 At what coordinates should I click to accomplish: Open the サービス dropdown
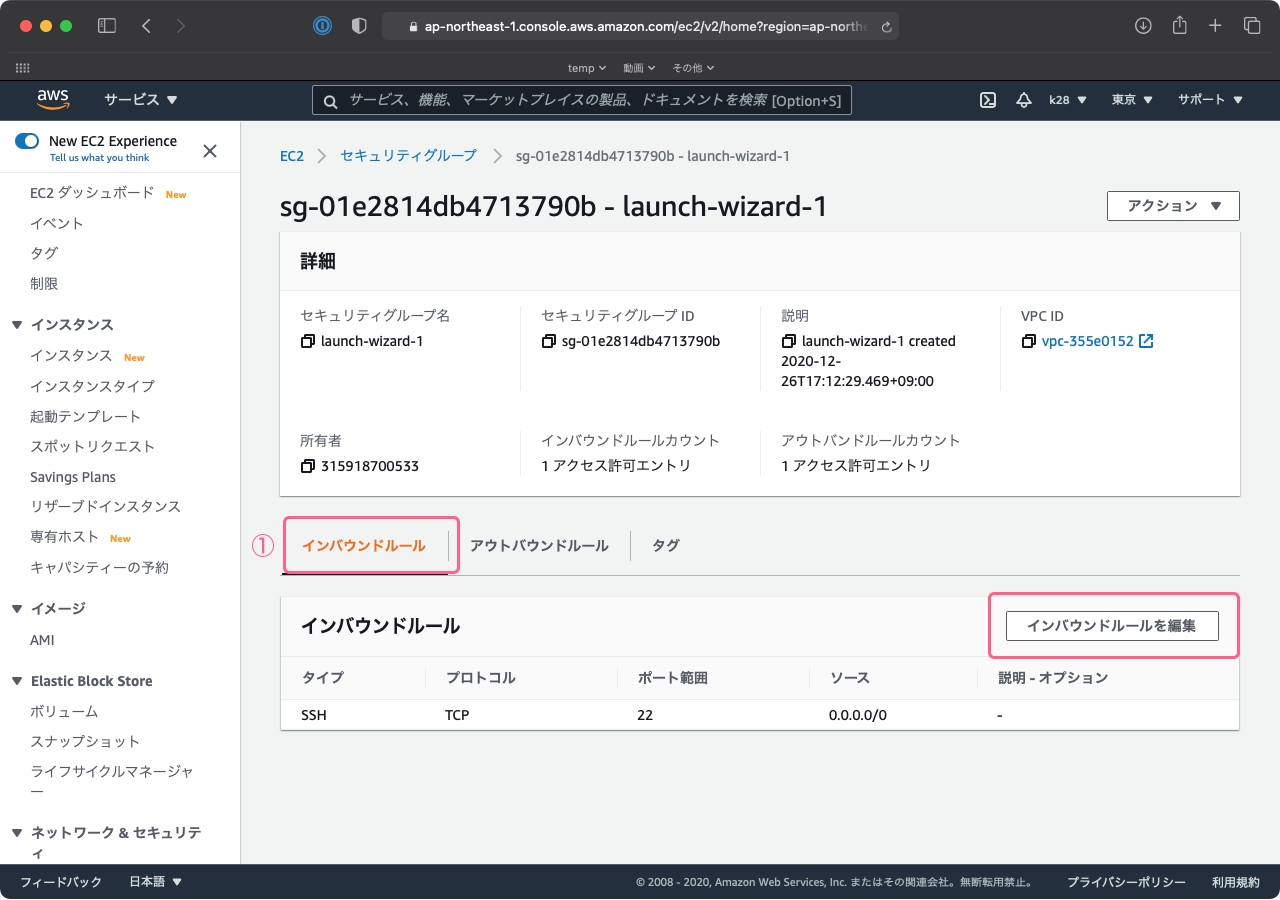(141, 100)
